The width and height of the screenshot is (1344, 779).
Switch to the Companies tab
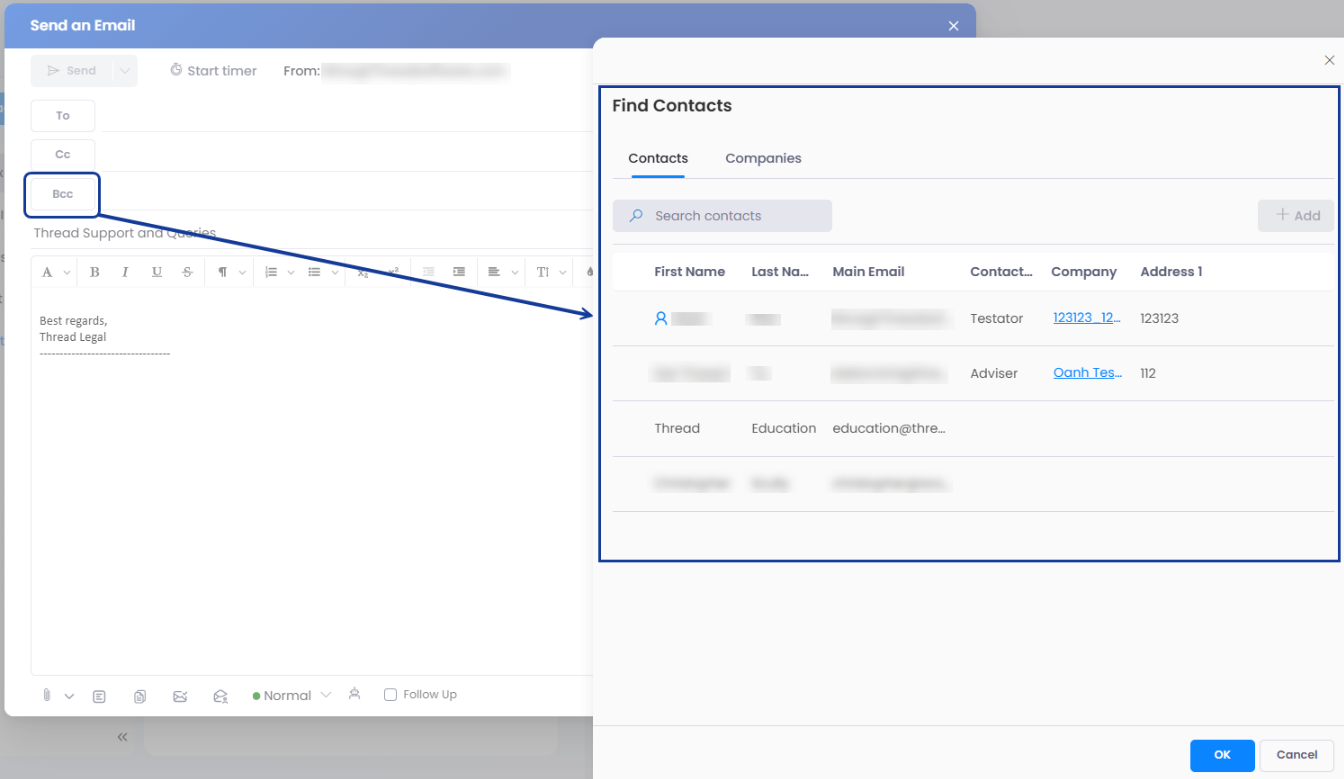coord(763,158)
